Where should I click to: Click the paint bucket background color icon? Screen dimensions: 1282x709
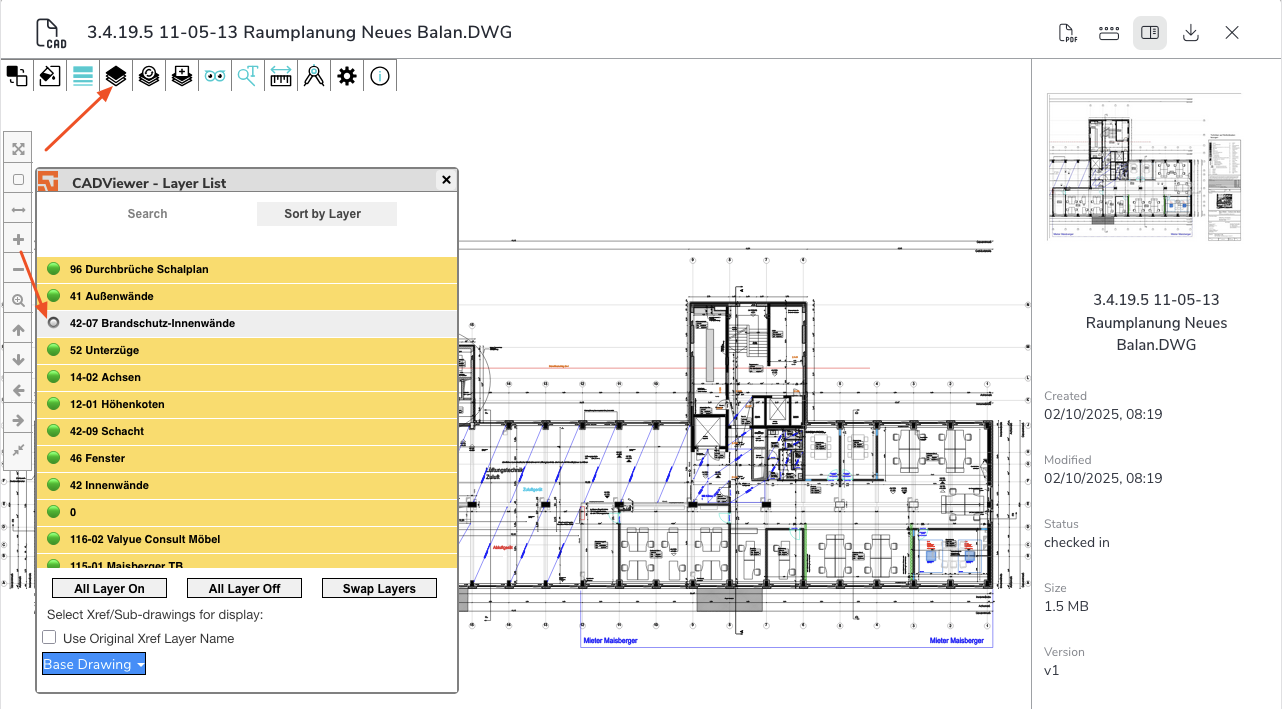point(50,76)
